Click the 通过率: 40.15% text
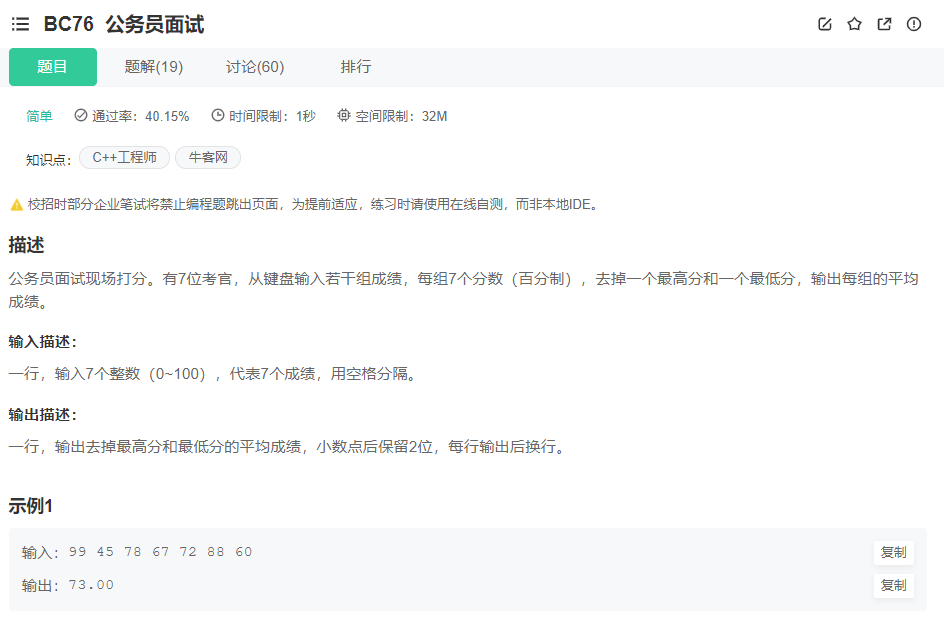The image size is (944, 623). [x=140, y=116]
